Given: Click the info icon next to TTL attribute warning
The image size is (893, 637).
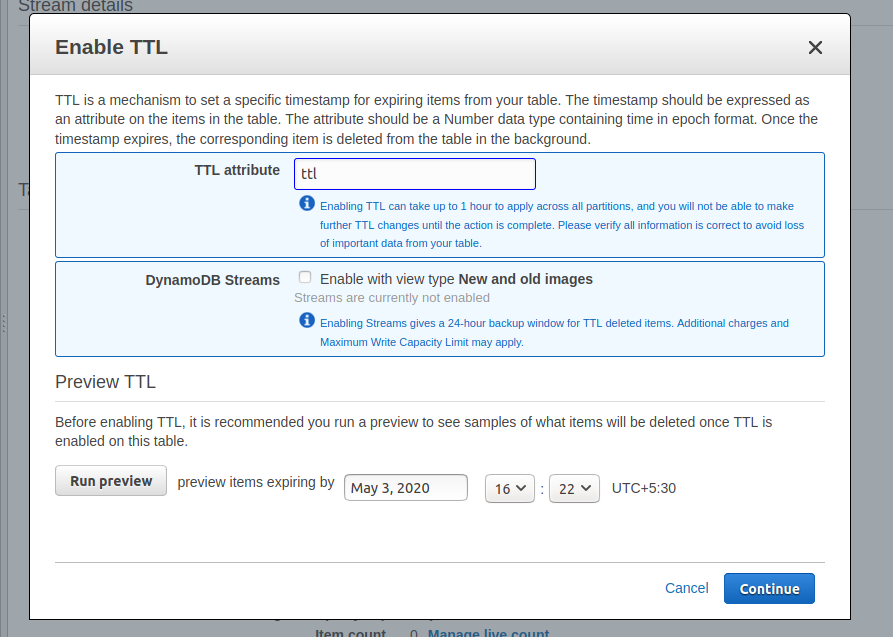Looking at the screenshot, I should click(307, 203).
